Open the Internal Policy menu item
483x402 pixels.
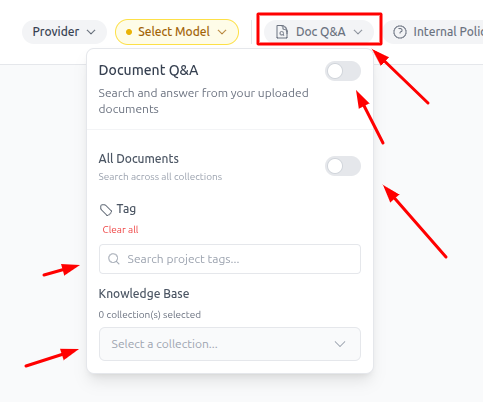pyautogui.click(x=435, y=32)
